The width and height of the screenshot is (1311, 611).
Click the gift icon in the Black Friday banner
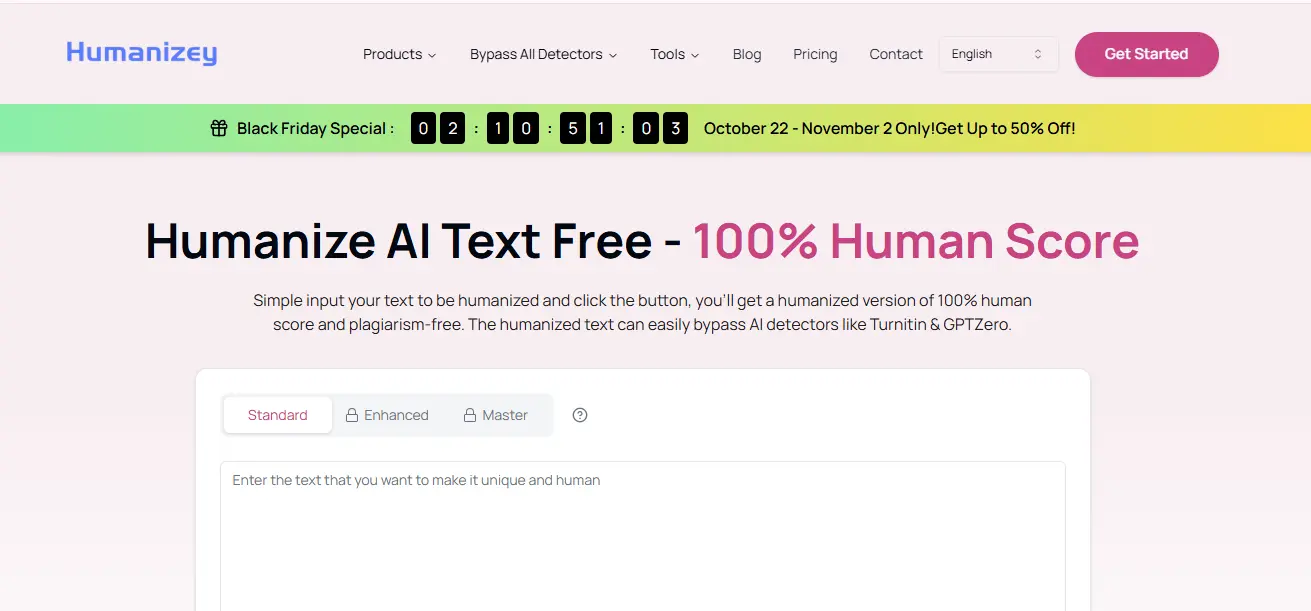point(218,128)
